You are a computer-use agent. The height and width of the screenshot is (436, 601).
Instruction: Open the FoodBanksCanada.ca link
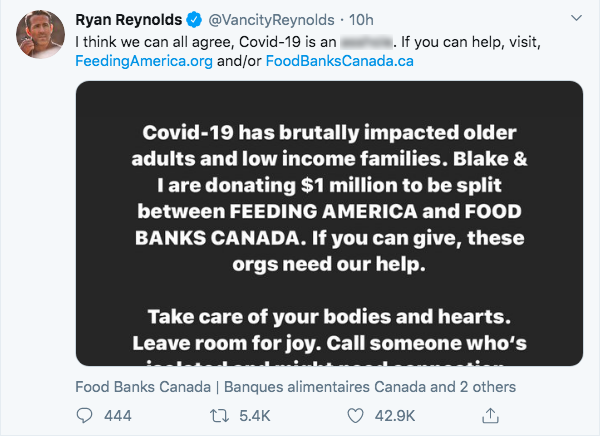340,61
